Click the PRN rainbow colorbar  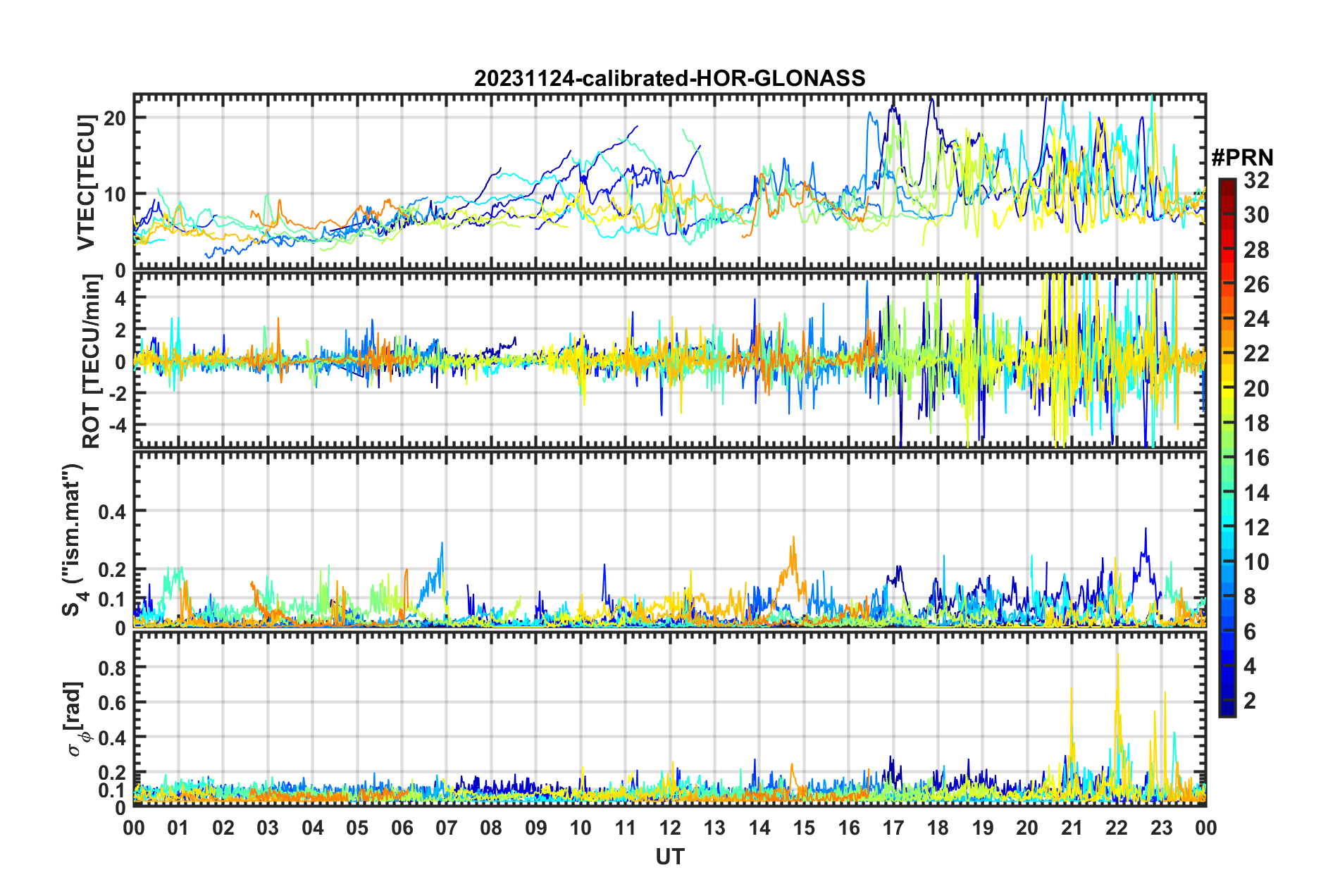pyautogui.click(x=1227, y=447)
